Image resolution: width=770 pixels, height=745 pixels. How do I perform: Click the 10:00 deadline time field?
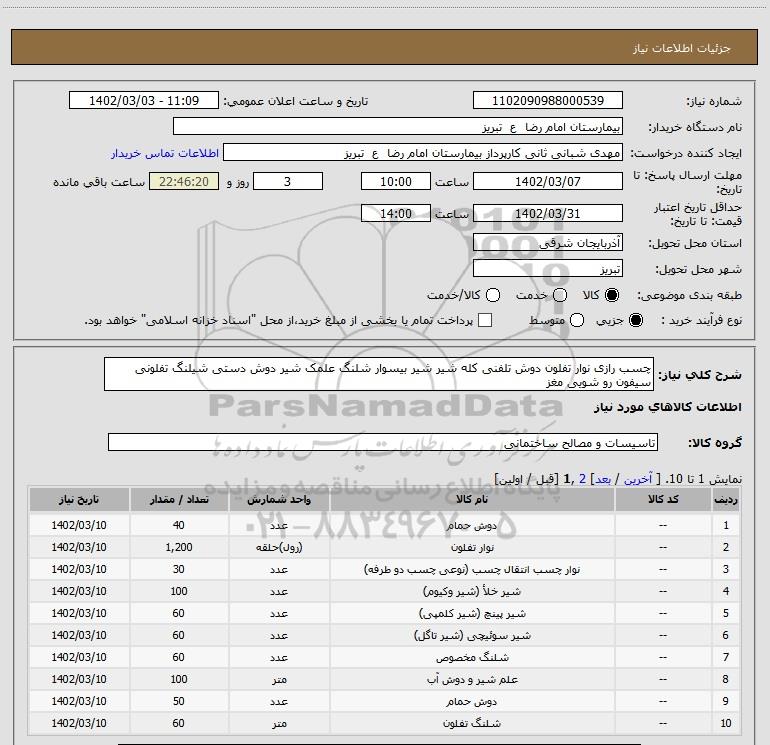[x=396, y=181]
